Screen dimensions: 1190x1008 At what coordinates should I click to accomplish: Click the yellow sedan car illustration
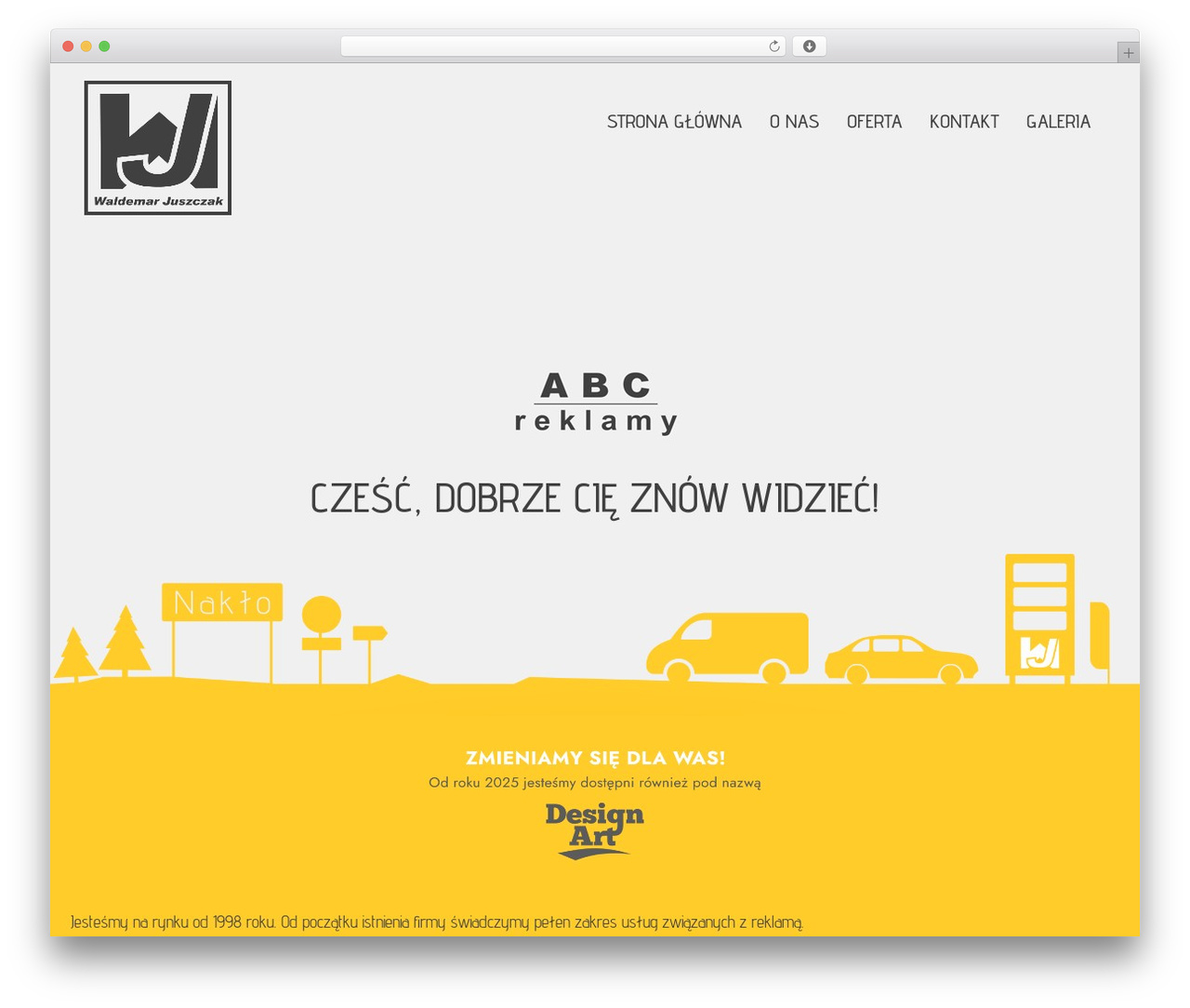901,659
